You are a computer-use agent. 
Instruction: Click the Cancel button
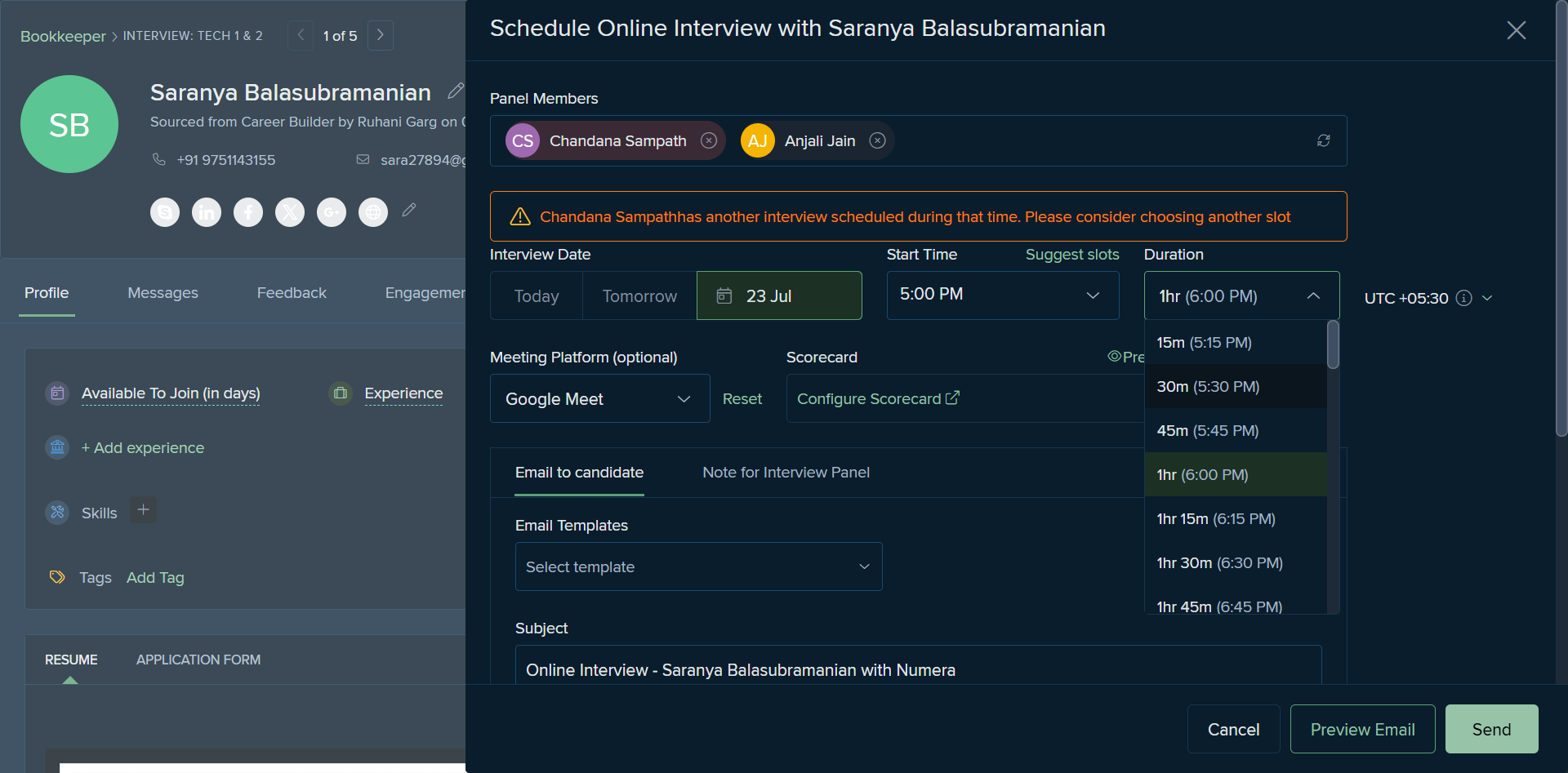pyautogui.click(x=1233, y=729)
